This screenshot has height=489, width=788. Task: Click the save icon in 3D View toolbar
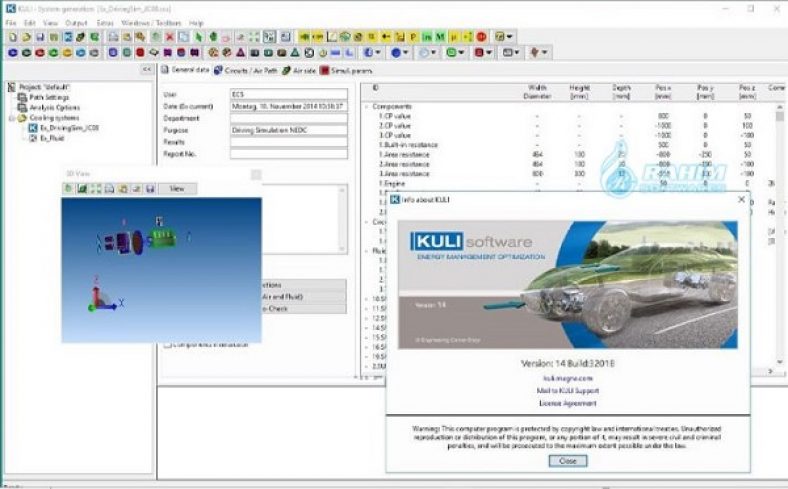(x=150, y=188)
